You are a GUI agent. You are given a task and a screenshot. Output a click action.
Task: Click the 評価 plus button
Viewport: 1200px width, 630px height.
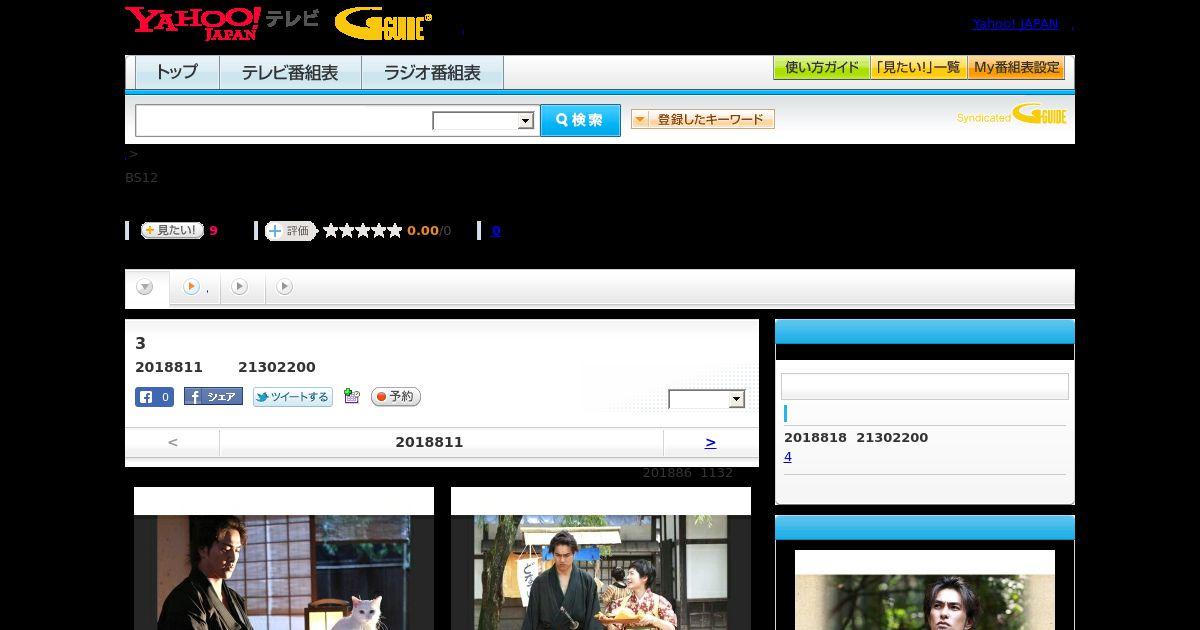(x=290, y=231)
